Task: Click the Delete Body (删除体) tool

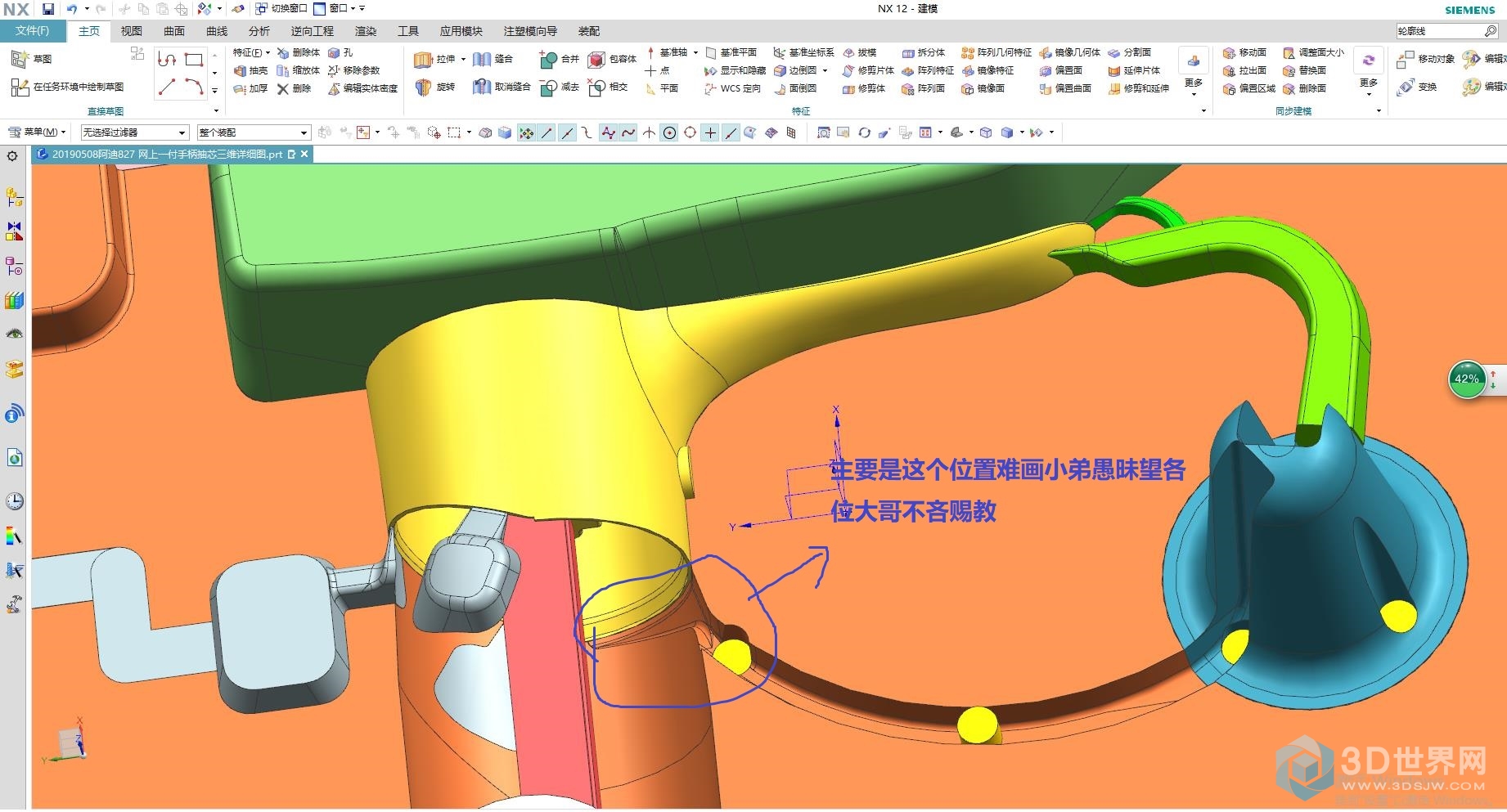Action: [298, 52]
